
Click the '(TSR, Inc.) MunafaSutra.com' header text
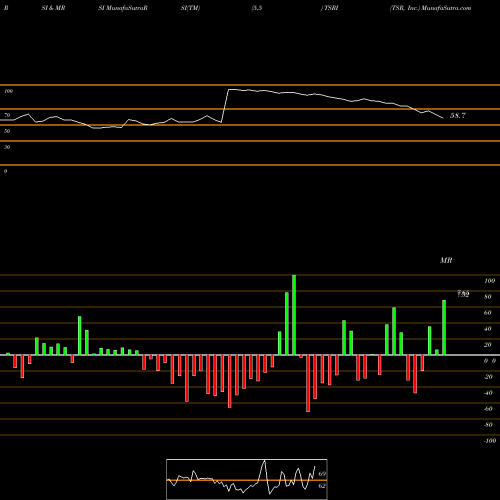430,8
